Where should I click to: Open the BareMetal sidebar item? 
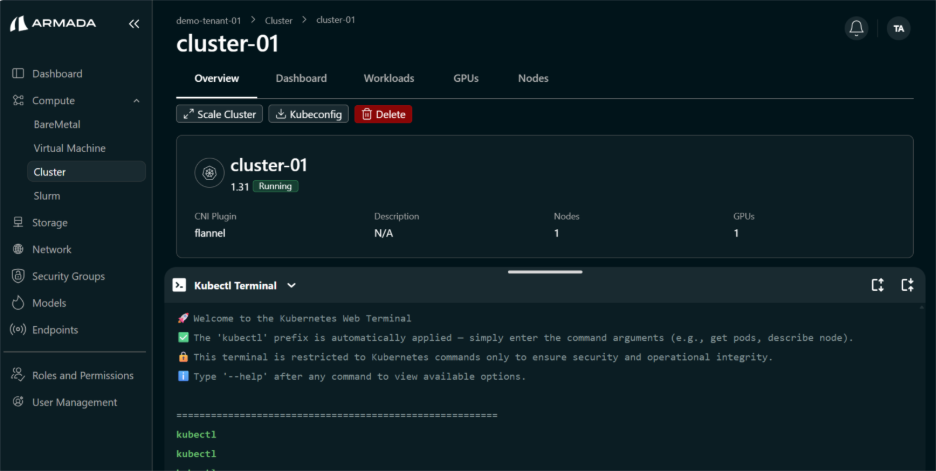click(57, 124)
